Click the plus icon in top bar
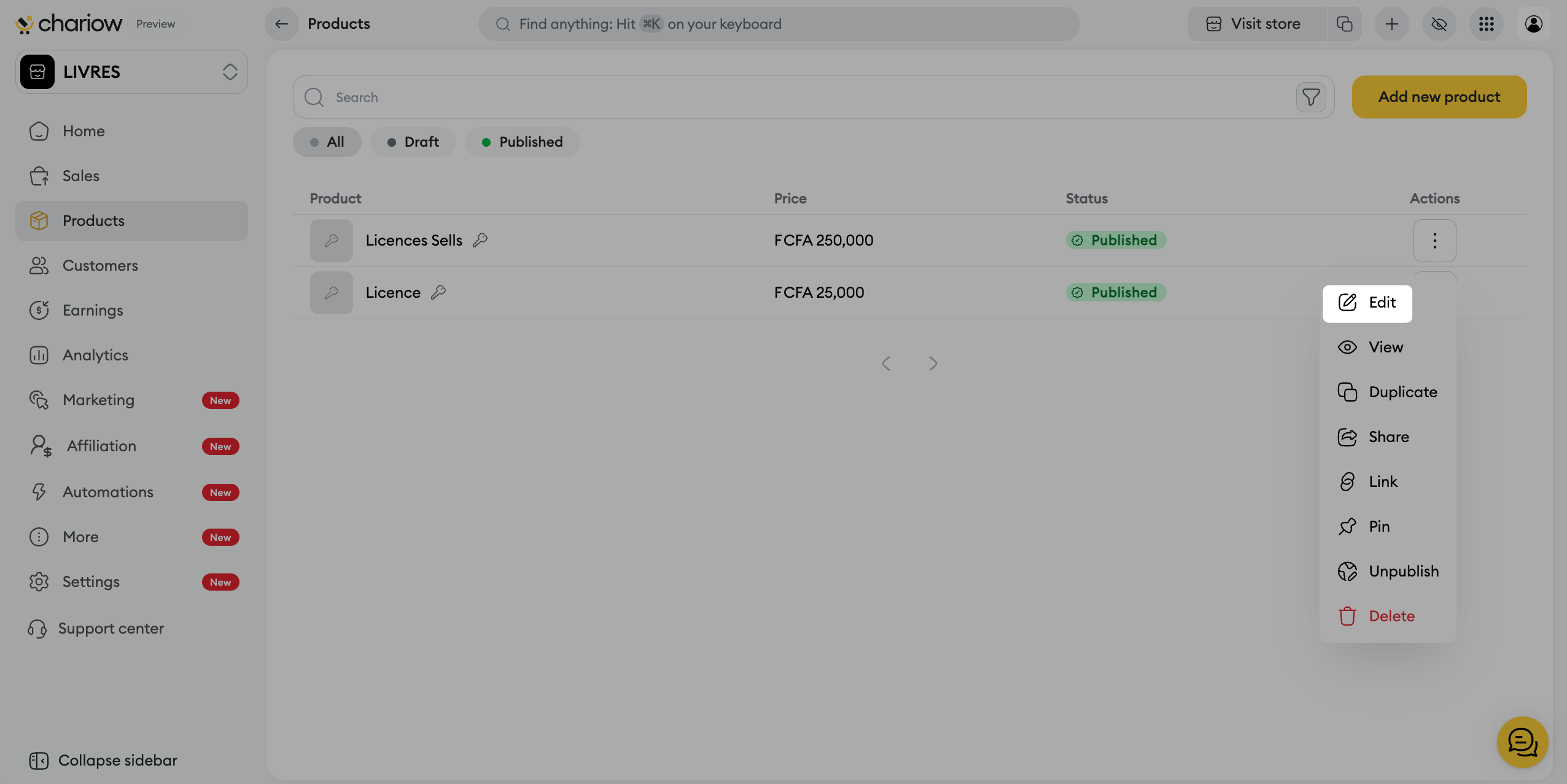The height and width of the screenshot is (784, 1567). (1391, 24)
